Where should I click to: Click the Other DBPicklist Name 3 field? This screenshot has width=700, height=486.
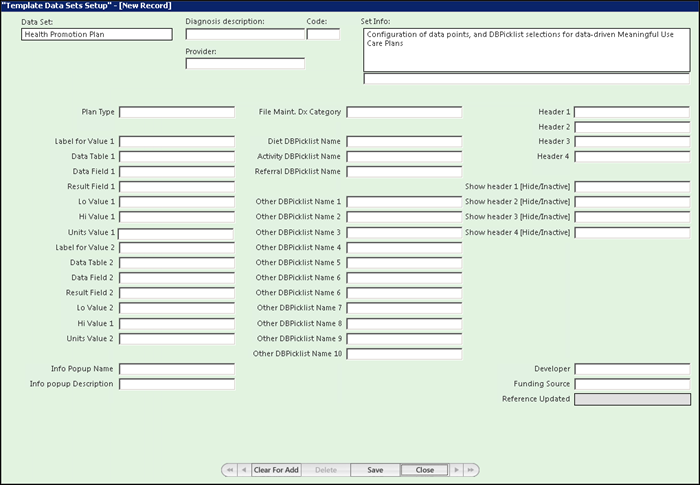[x=404, y=233]
